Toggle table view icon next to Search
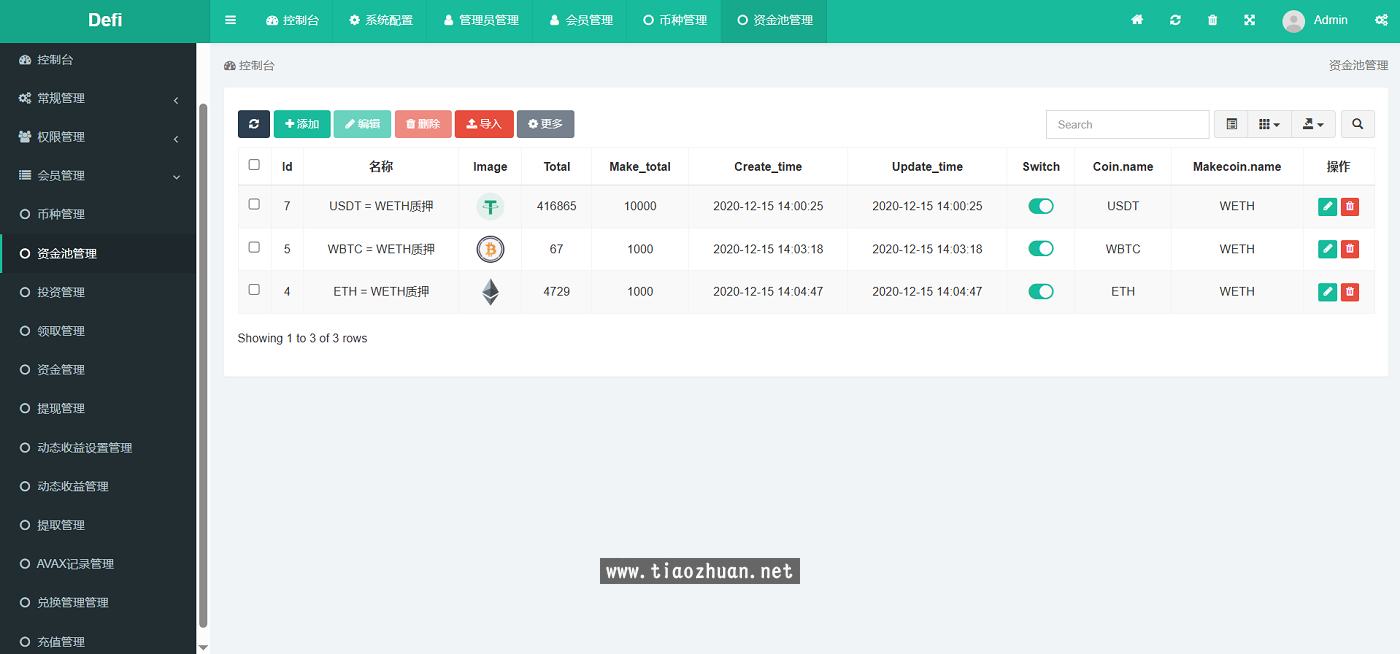The height and width of the screenshot is (654, 1400). click(1231, 124)
